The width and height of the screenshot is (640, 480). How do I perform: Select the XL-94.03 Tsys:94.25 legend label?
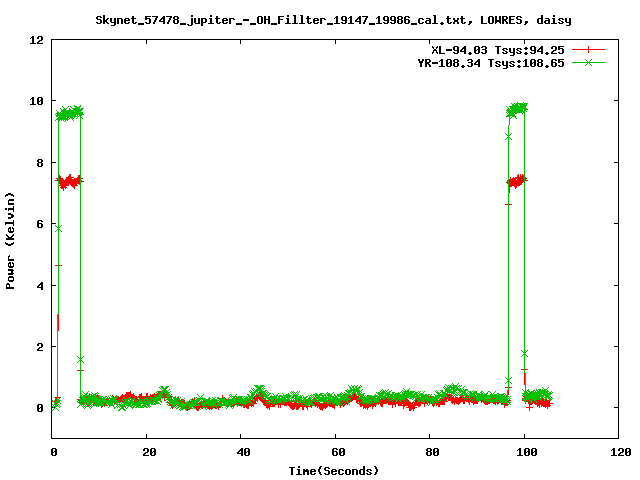click(x=498, y=50)
